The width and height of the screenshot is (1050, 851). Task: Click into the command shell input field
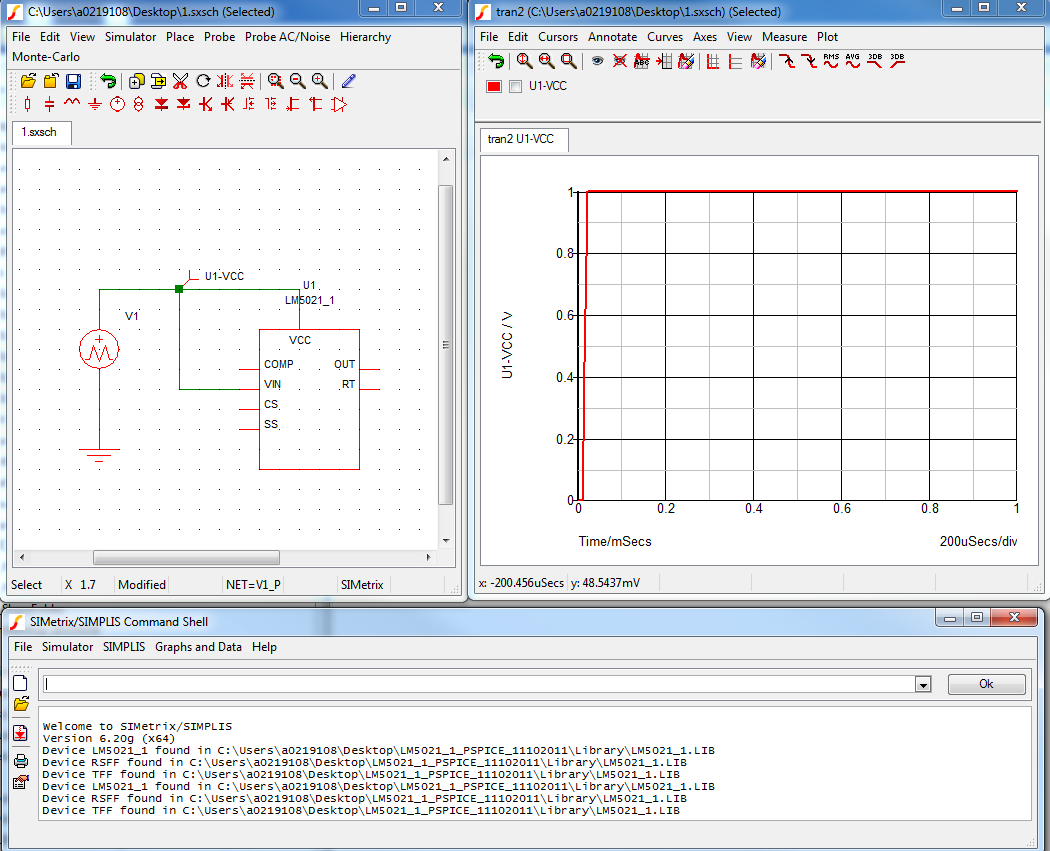click(480, 685)
